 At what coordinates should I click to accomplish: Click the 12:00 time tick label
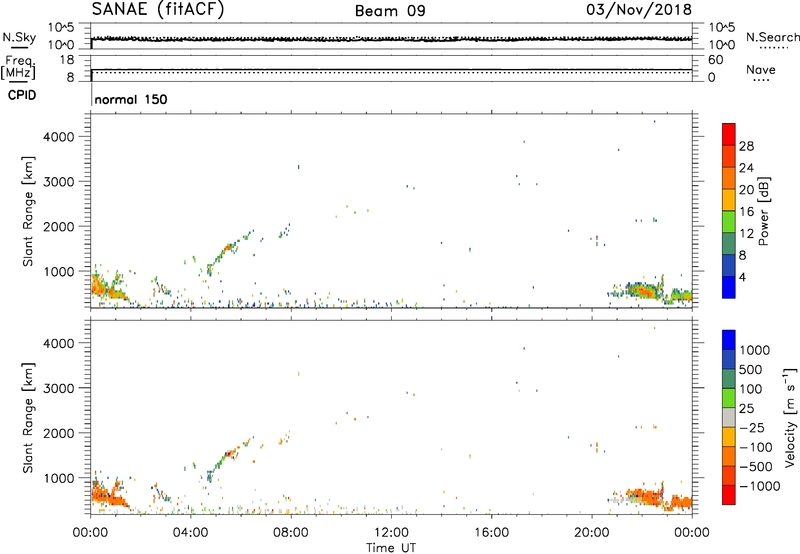[x=391, y=533]
